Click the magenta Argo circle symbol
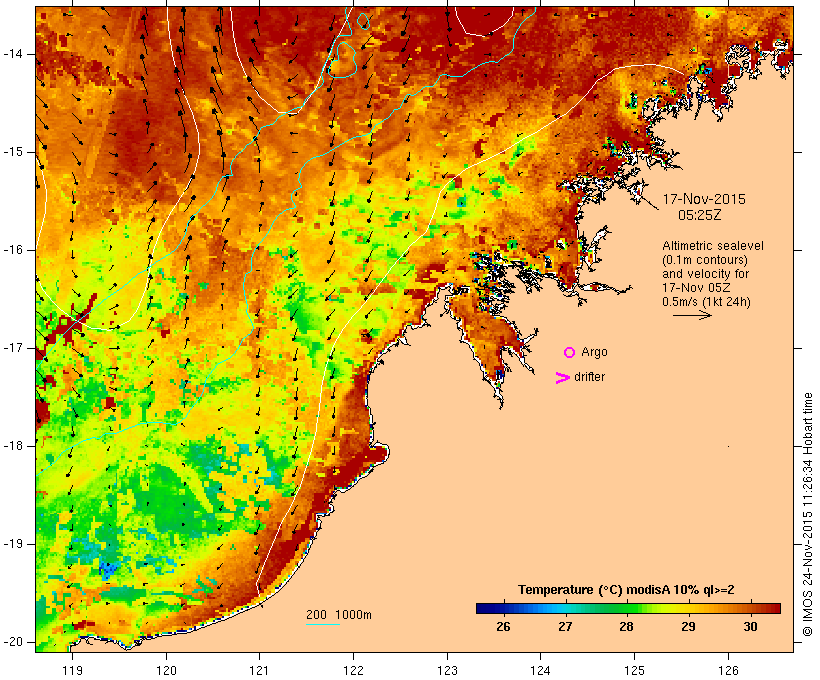The height and width of the screenshot is (680, 820). [569, 353]
